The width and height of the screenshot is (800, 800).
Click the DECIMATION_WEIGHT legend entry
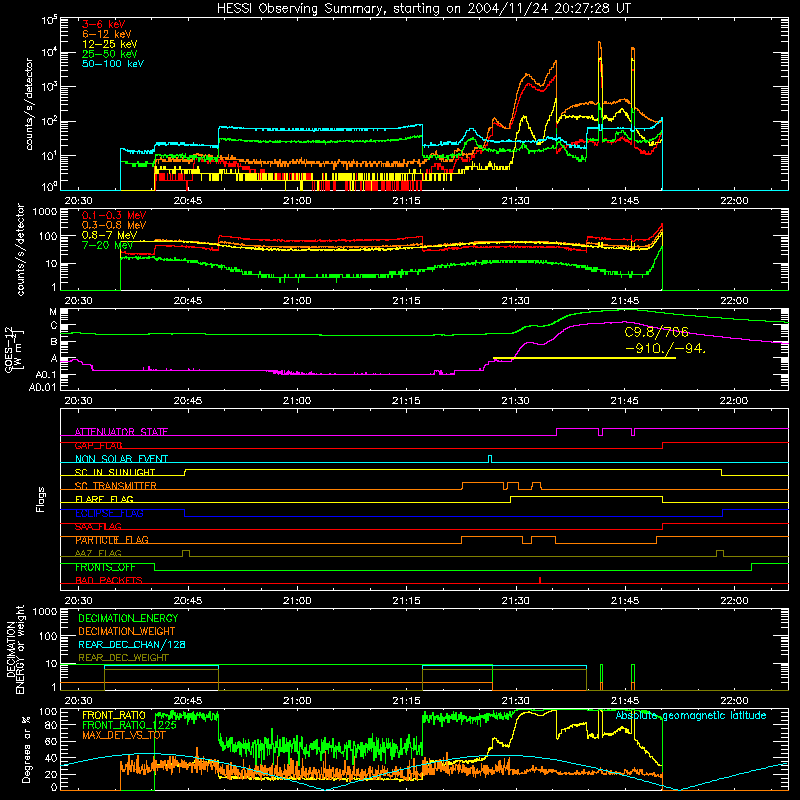pos(127,631)
